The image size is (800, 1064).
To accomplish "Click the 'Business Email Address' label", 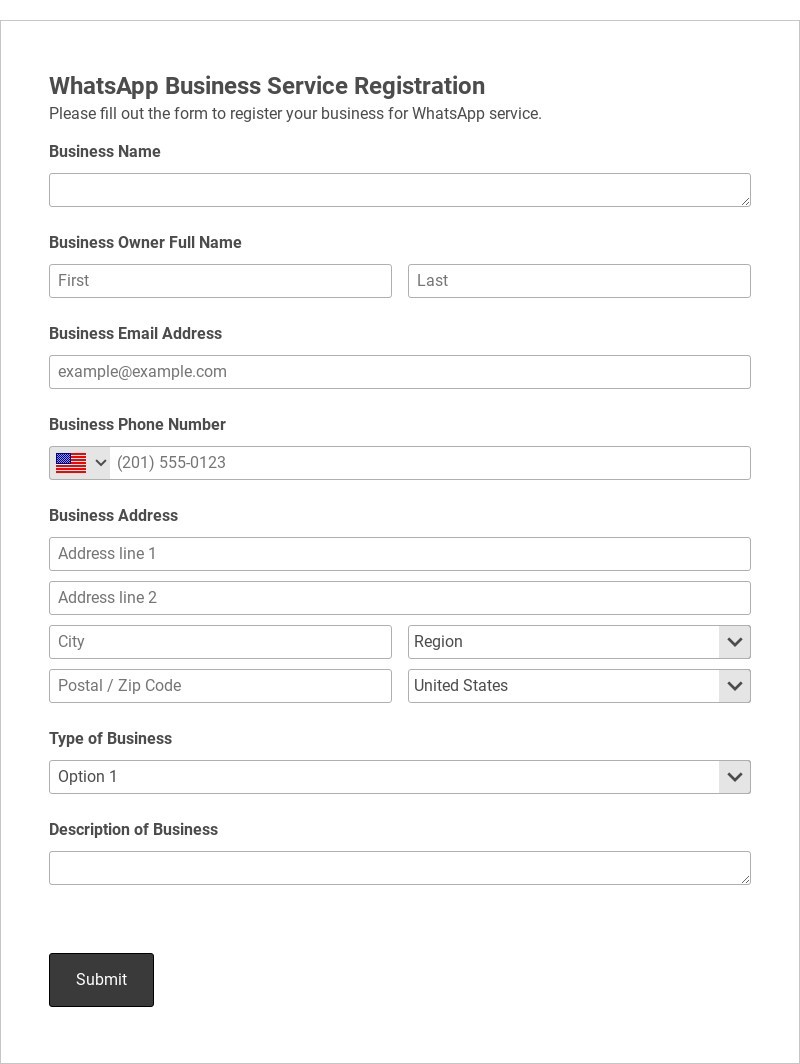I will tap(136, 333).
